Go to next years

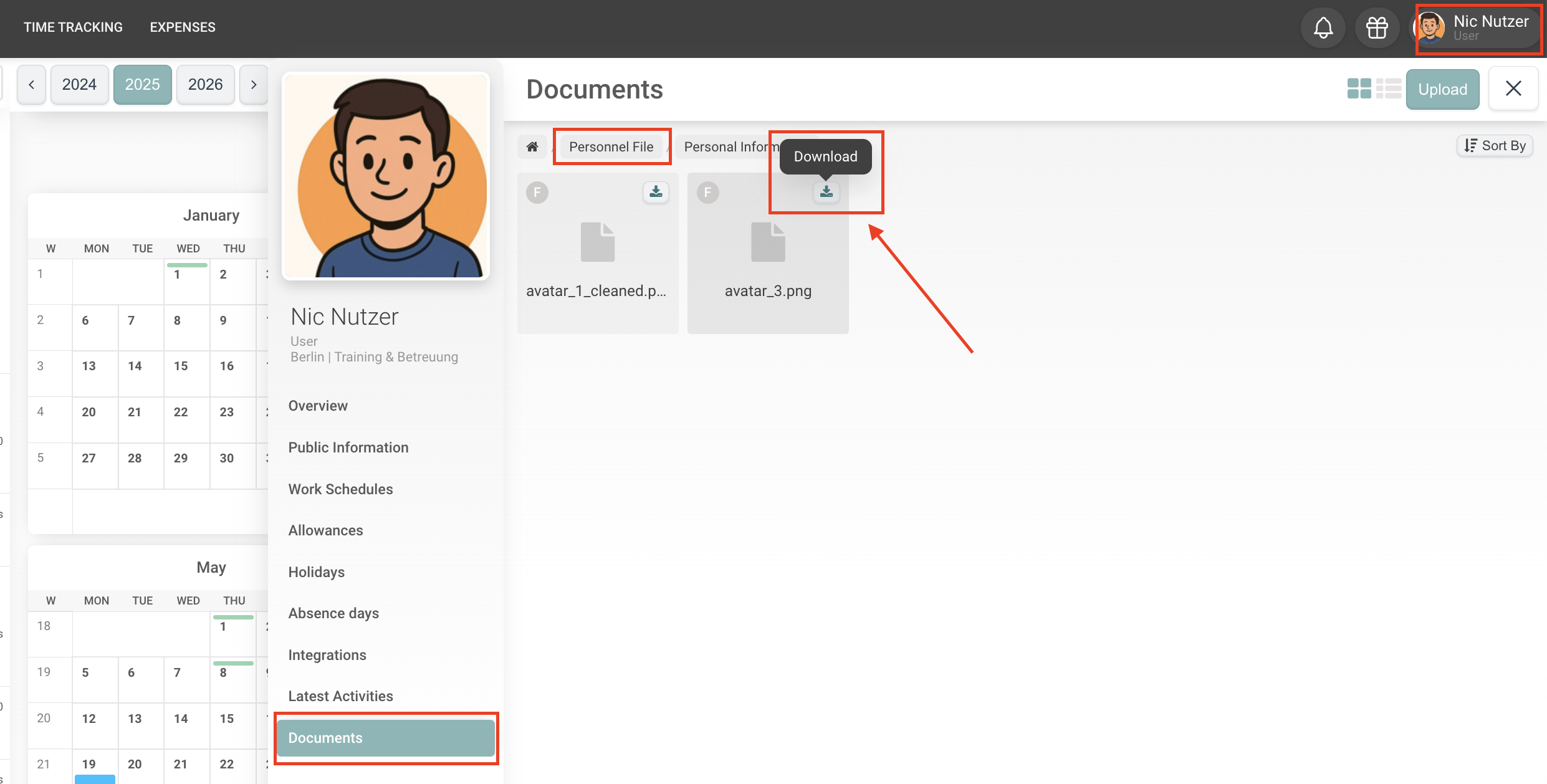(x=253, y=84)
